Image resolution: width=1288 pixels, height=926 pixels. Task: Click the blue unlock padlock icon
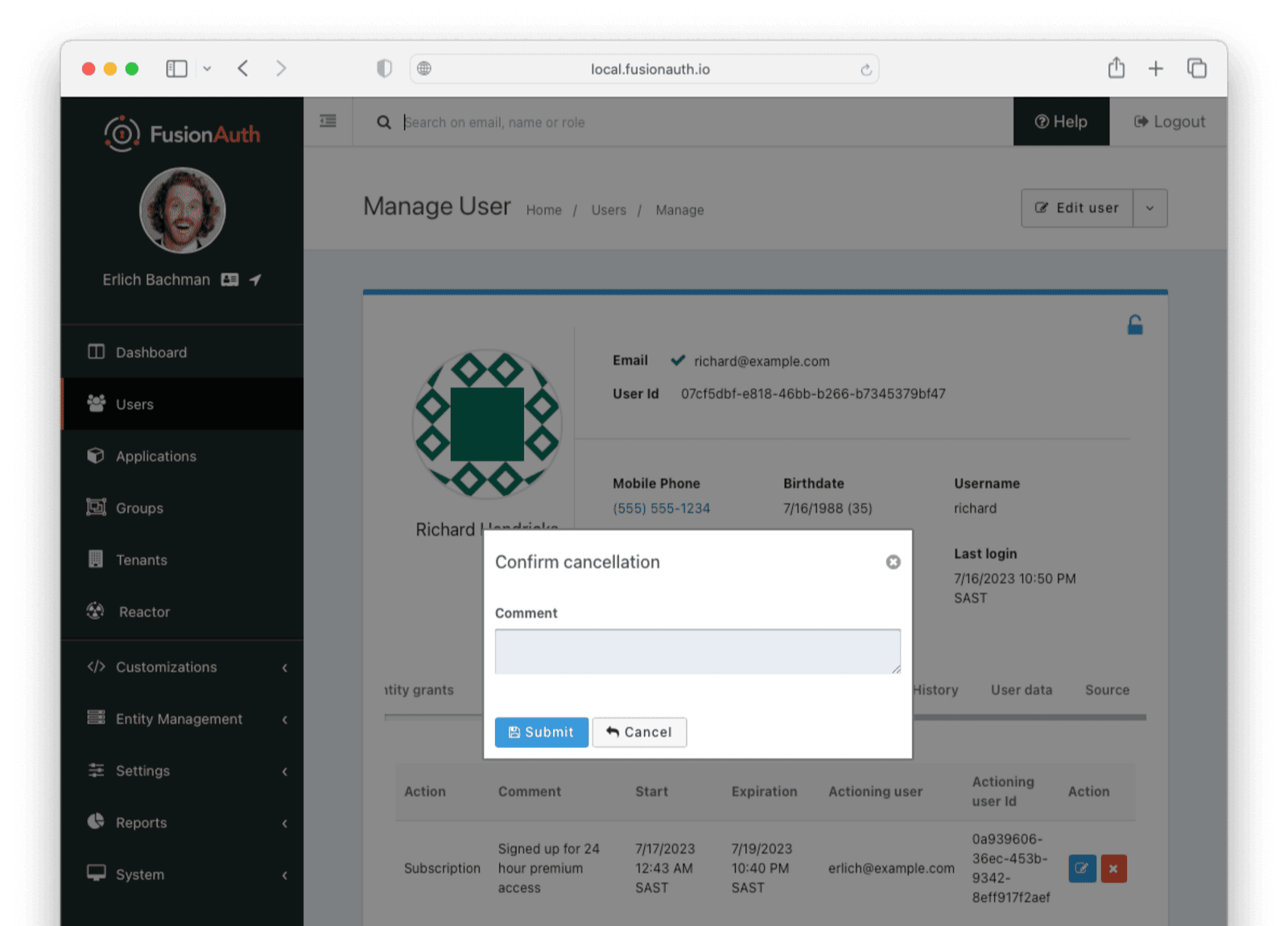pos(1135,325)
